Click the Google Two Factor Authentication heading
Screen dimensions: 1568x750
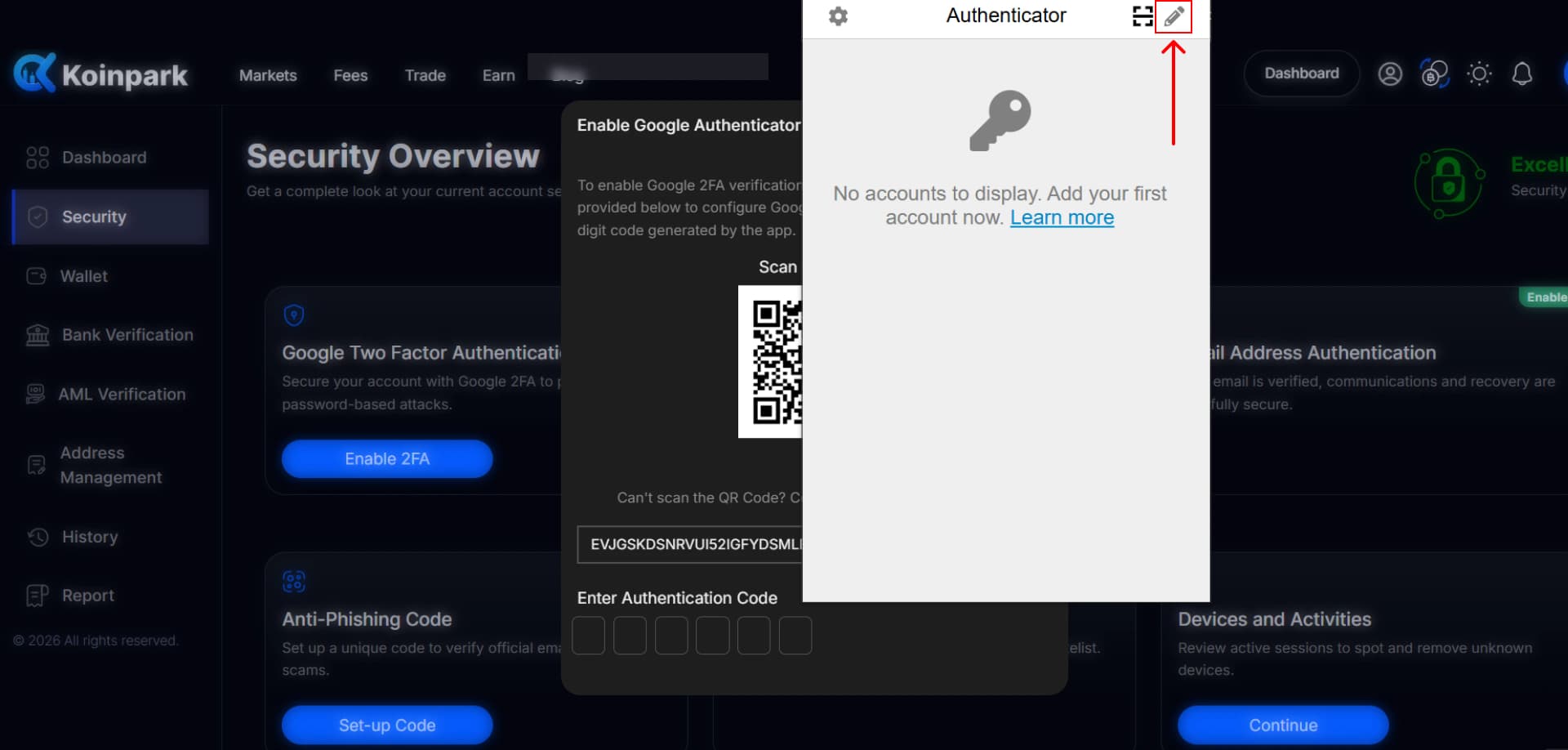pyautogui.click(x=422, y=353)
